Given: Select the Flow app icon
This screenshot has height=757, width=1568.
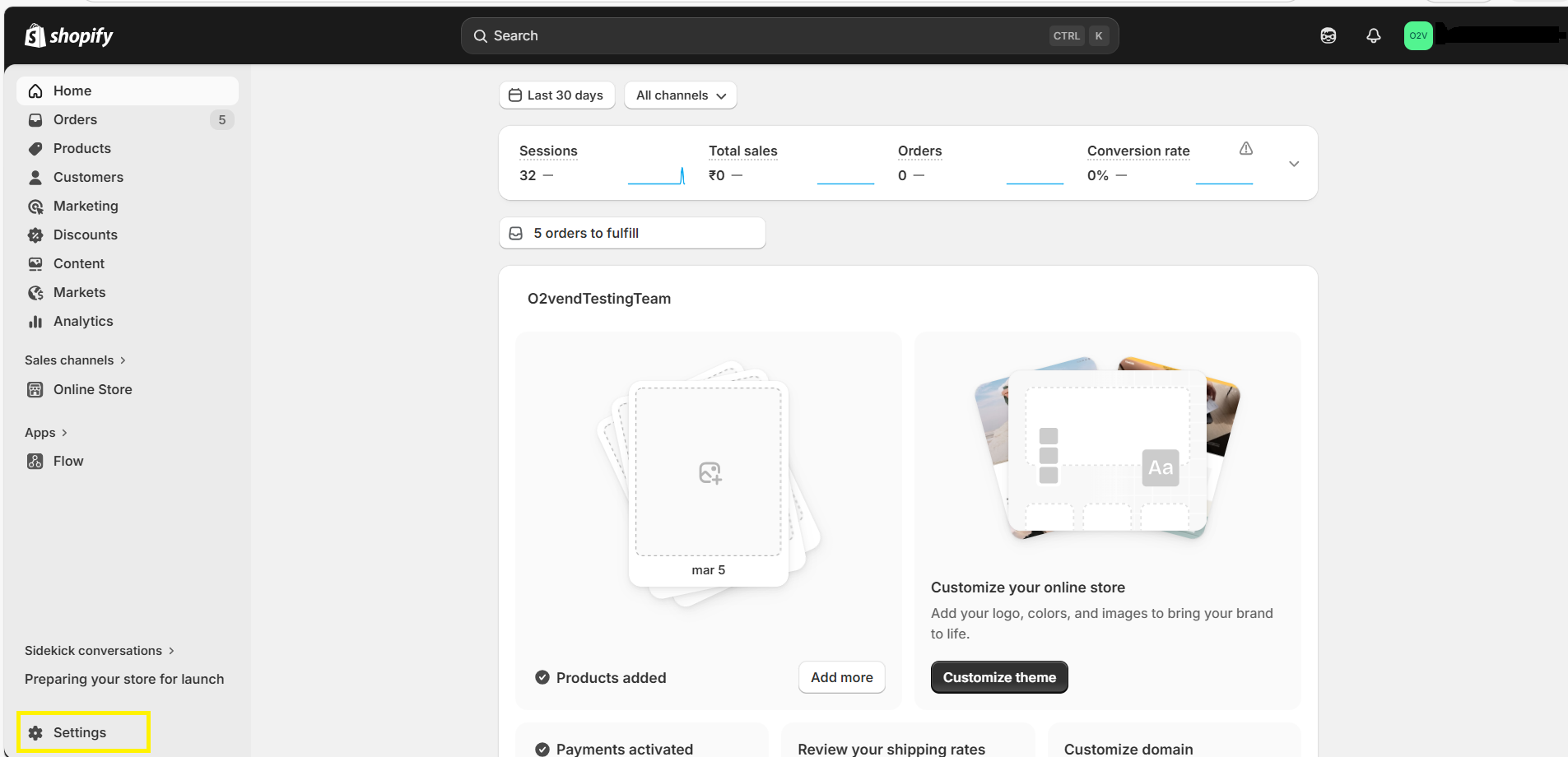Looking at the screenshot, I should 35,461.
